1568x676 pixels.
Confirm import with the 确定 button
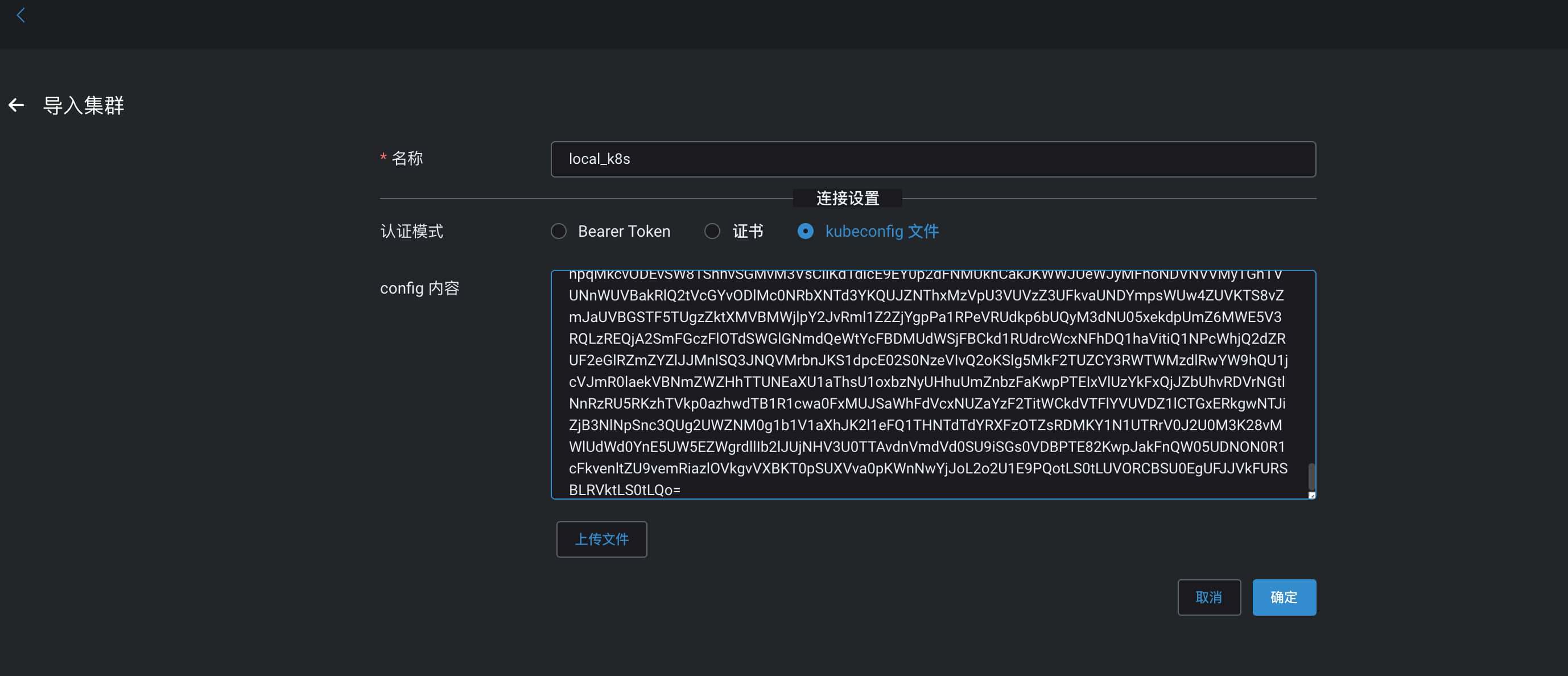(x=1283, y=597)
